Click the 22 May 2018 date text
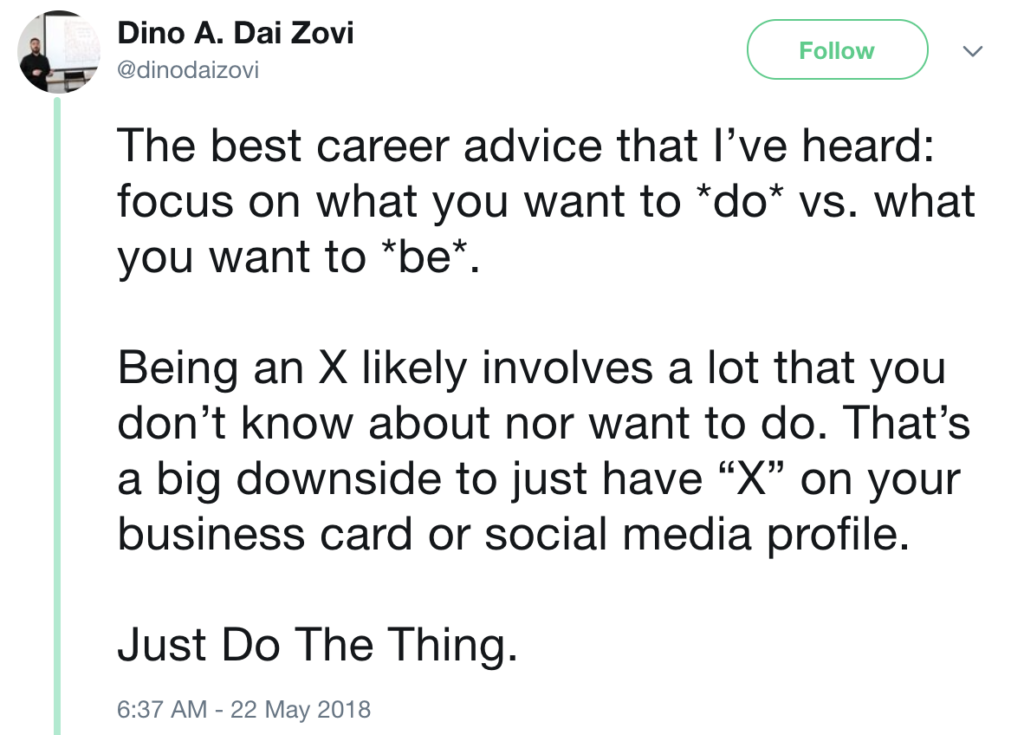This screenshot has height=735, width=1024. tap(300, 709)
